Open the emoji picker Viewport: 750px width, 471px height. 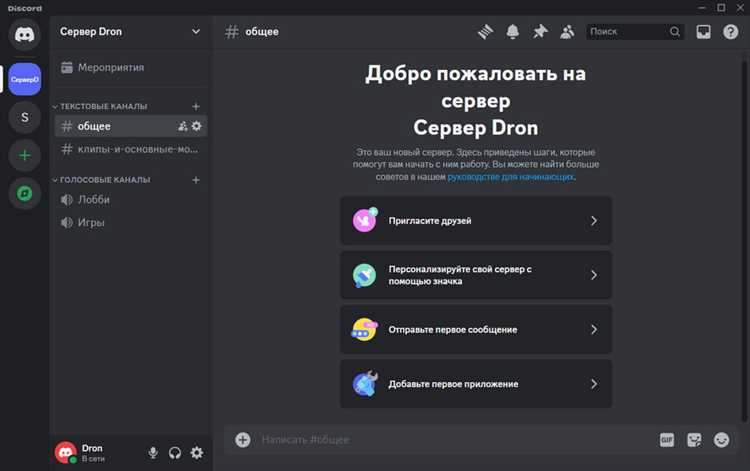(721, 439)
